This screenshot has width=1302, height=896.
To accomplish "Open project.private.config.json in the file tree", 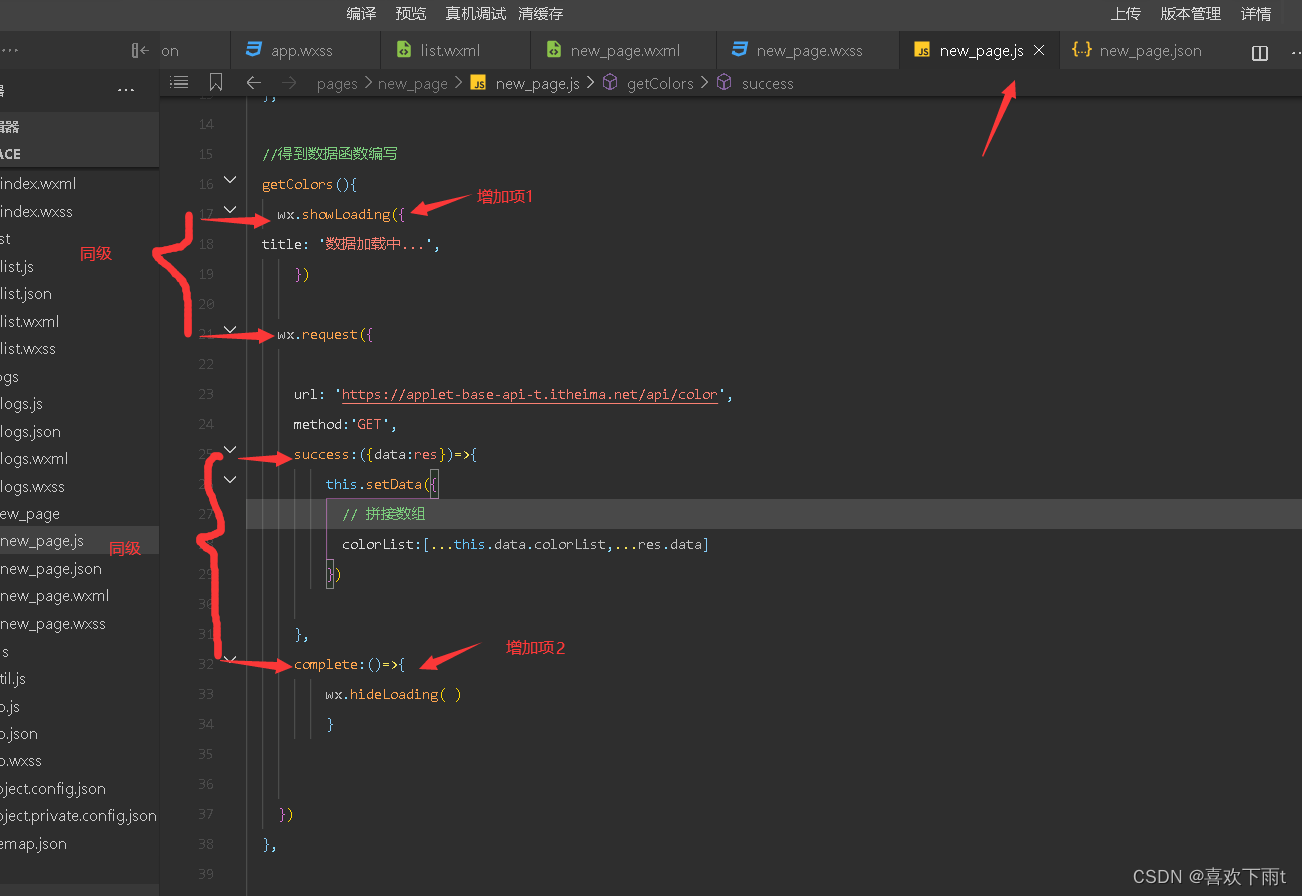I will [x=79, y=816].
